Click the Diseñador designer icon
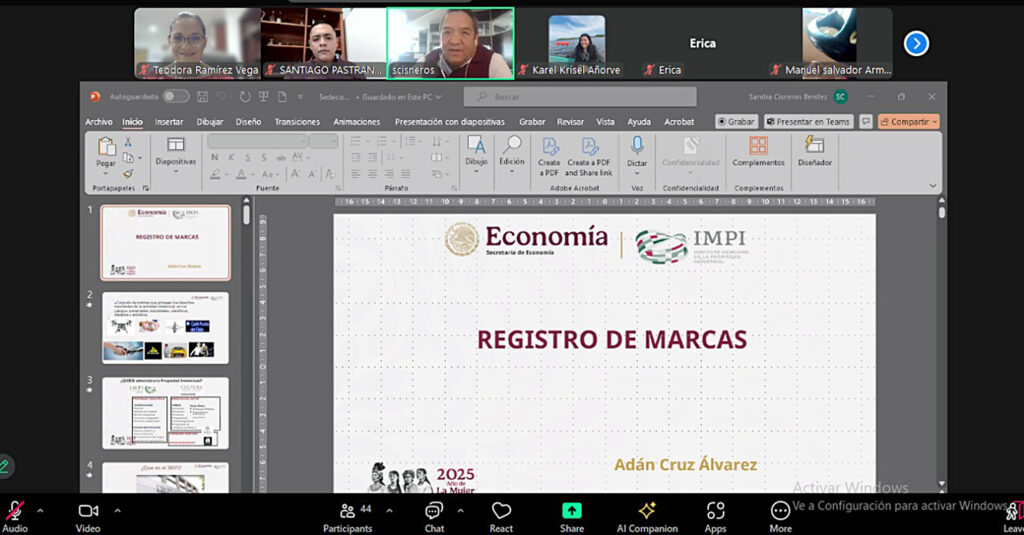 814,144
